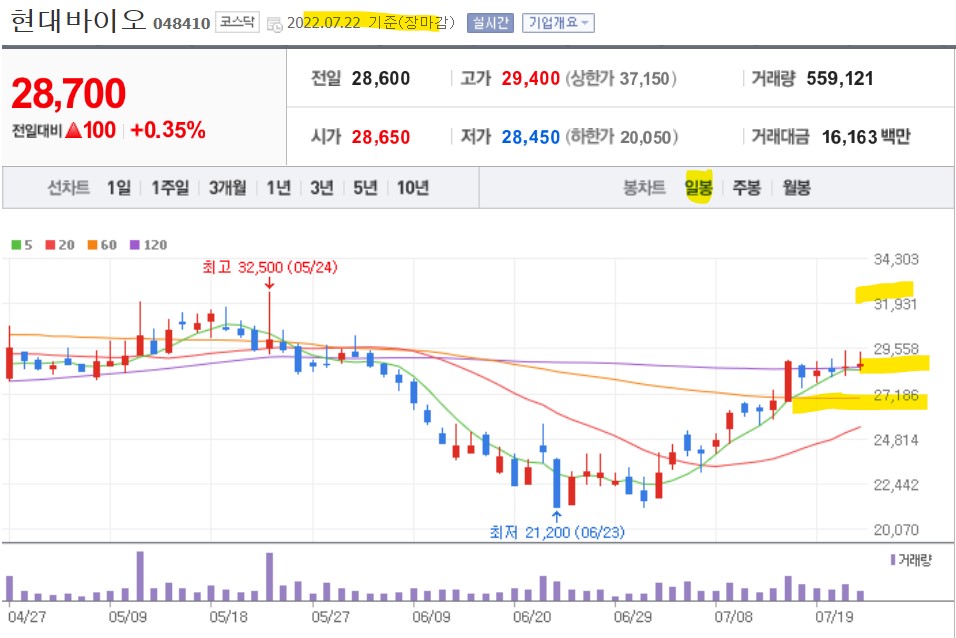Click the 07/08 date axis label

[x=733, y=617]
